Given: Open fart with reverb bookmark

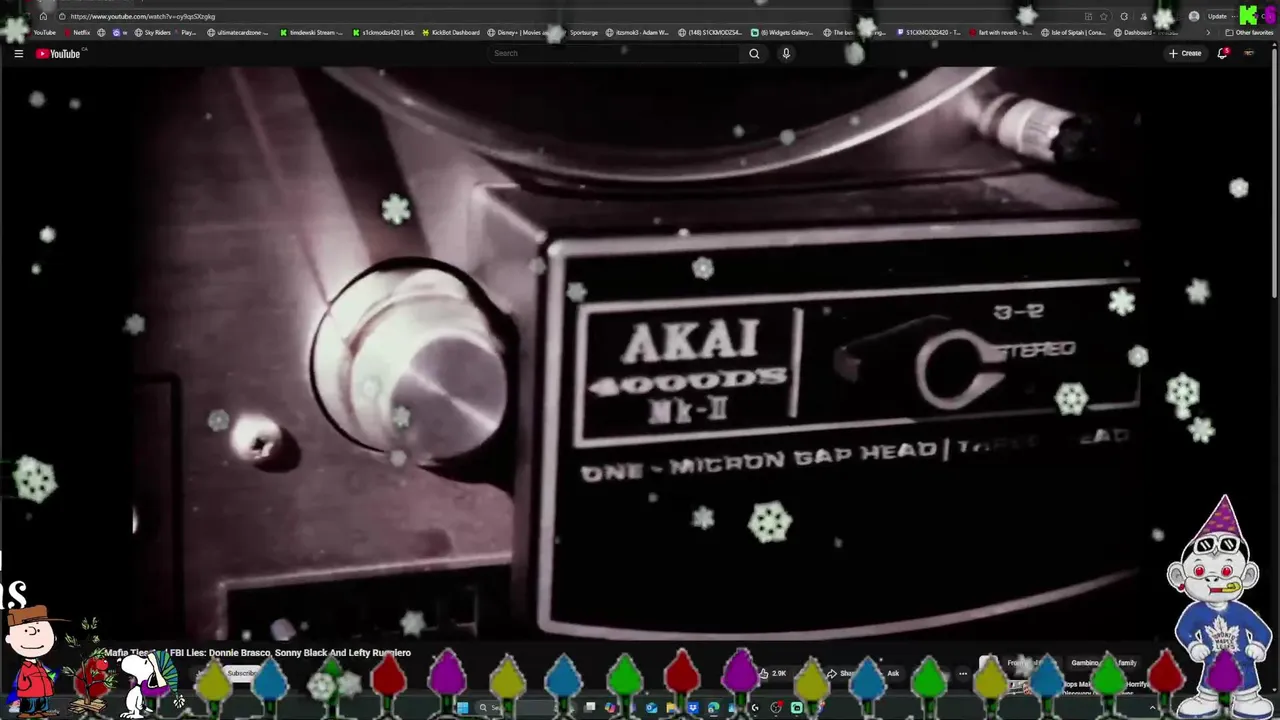Looking at the screenshot, I should (1000, 32).
